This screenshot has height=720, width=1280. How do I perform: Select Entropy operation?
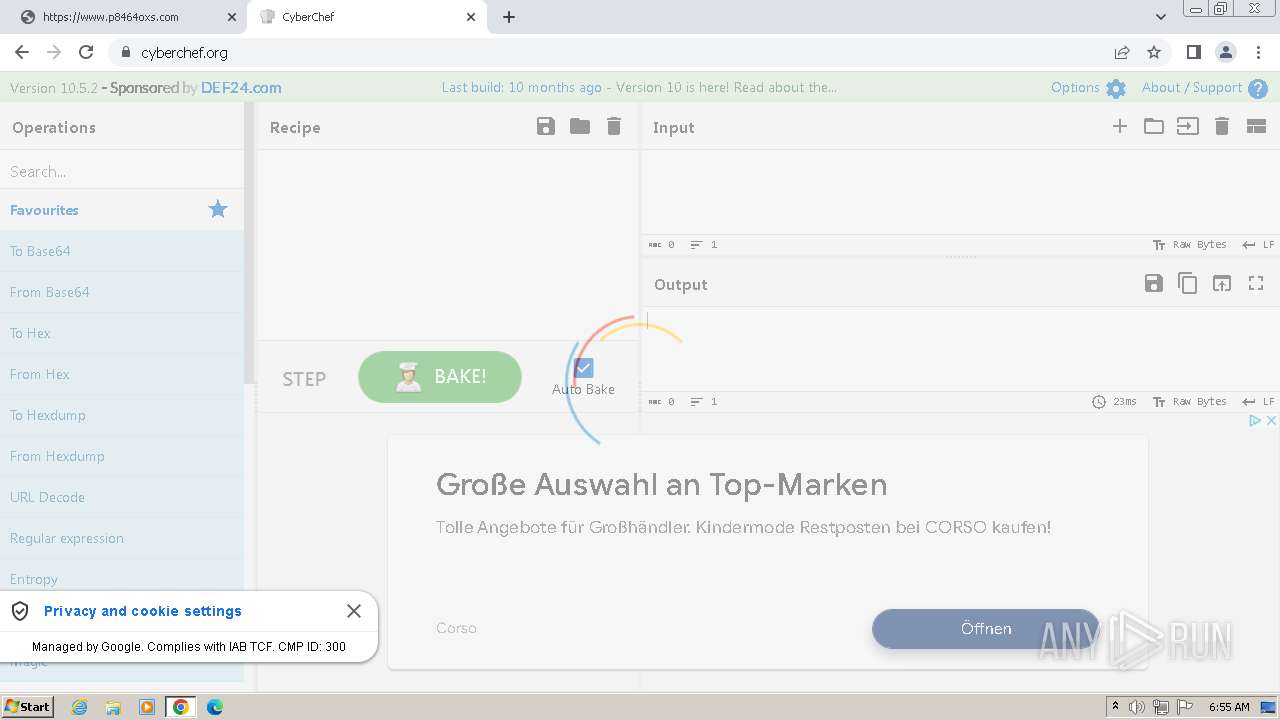(122, 579)
